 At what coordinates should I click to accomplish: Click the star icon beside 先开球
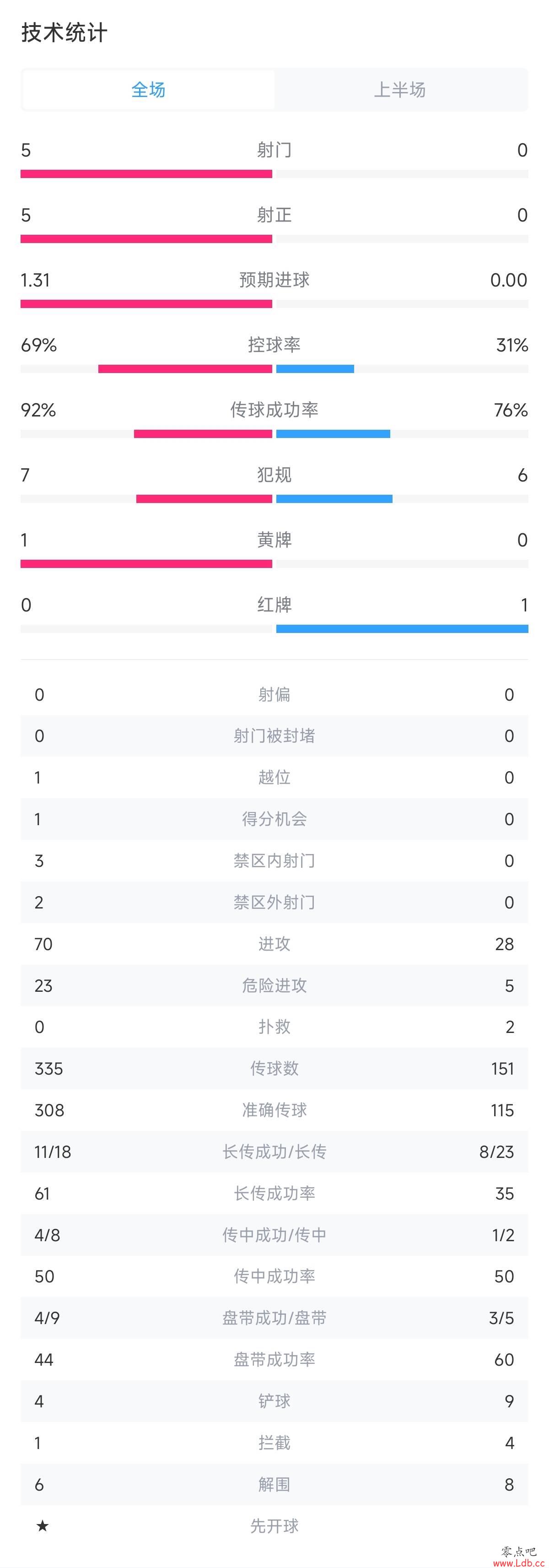pyautogui.click(x=42, y=1525)
